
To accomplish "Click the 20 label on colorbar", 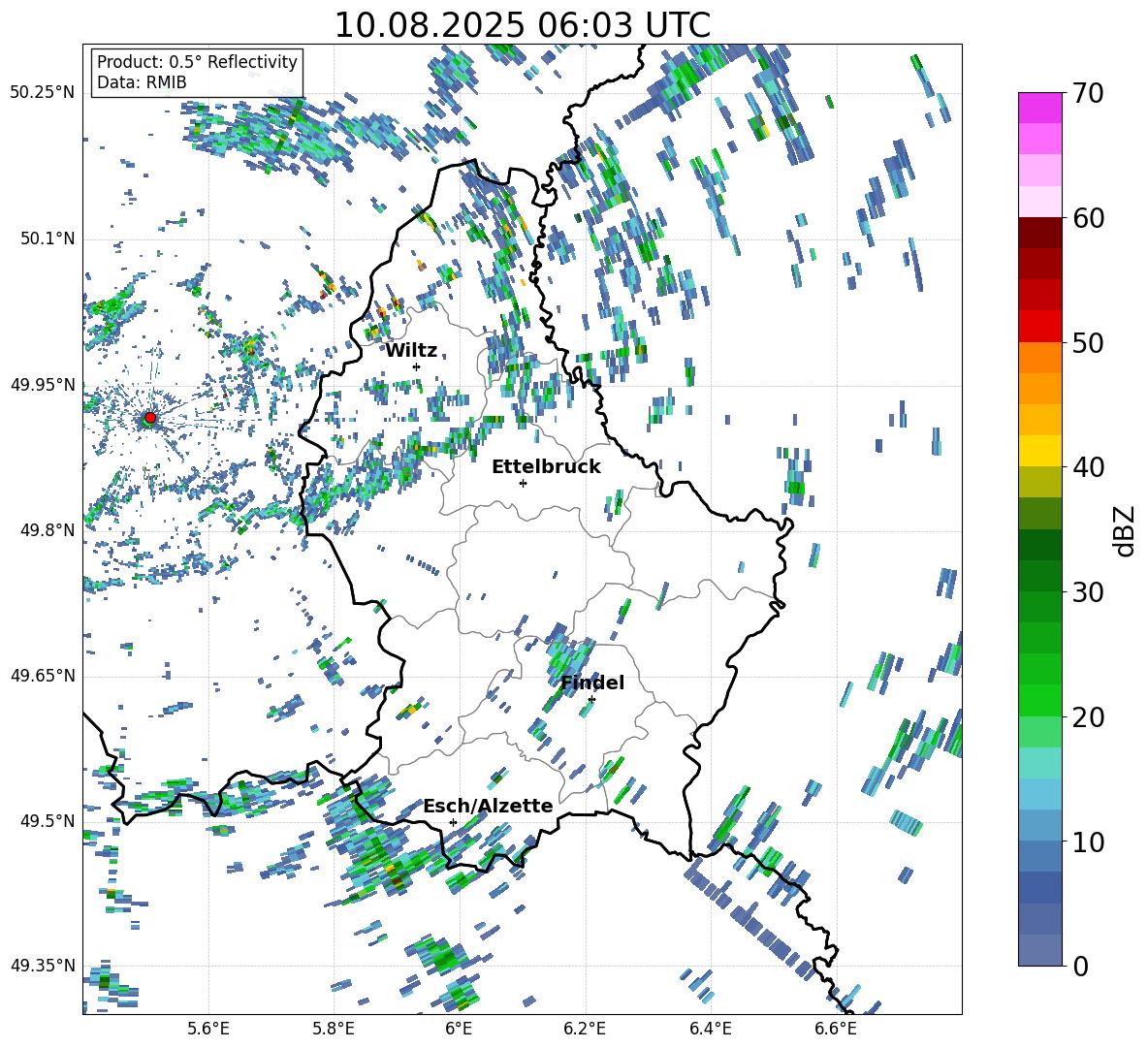I will pos(1087,717).
